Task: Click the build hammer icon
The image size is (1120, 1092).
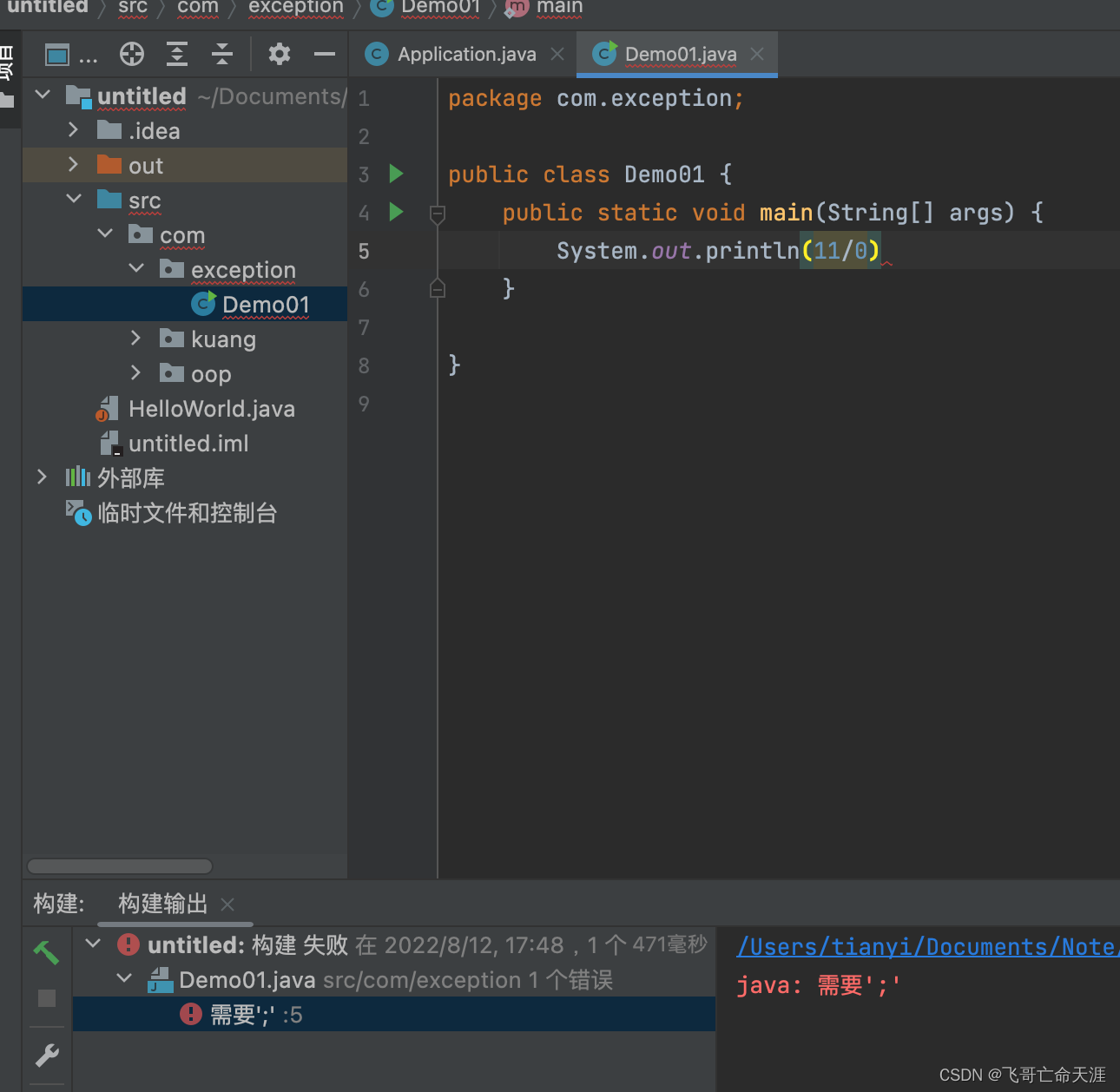Action: coord(46,951)
